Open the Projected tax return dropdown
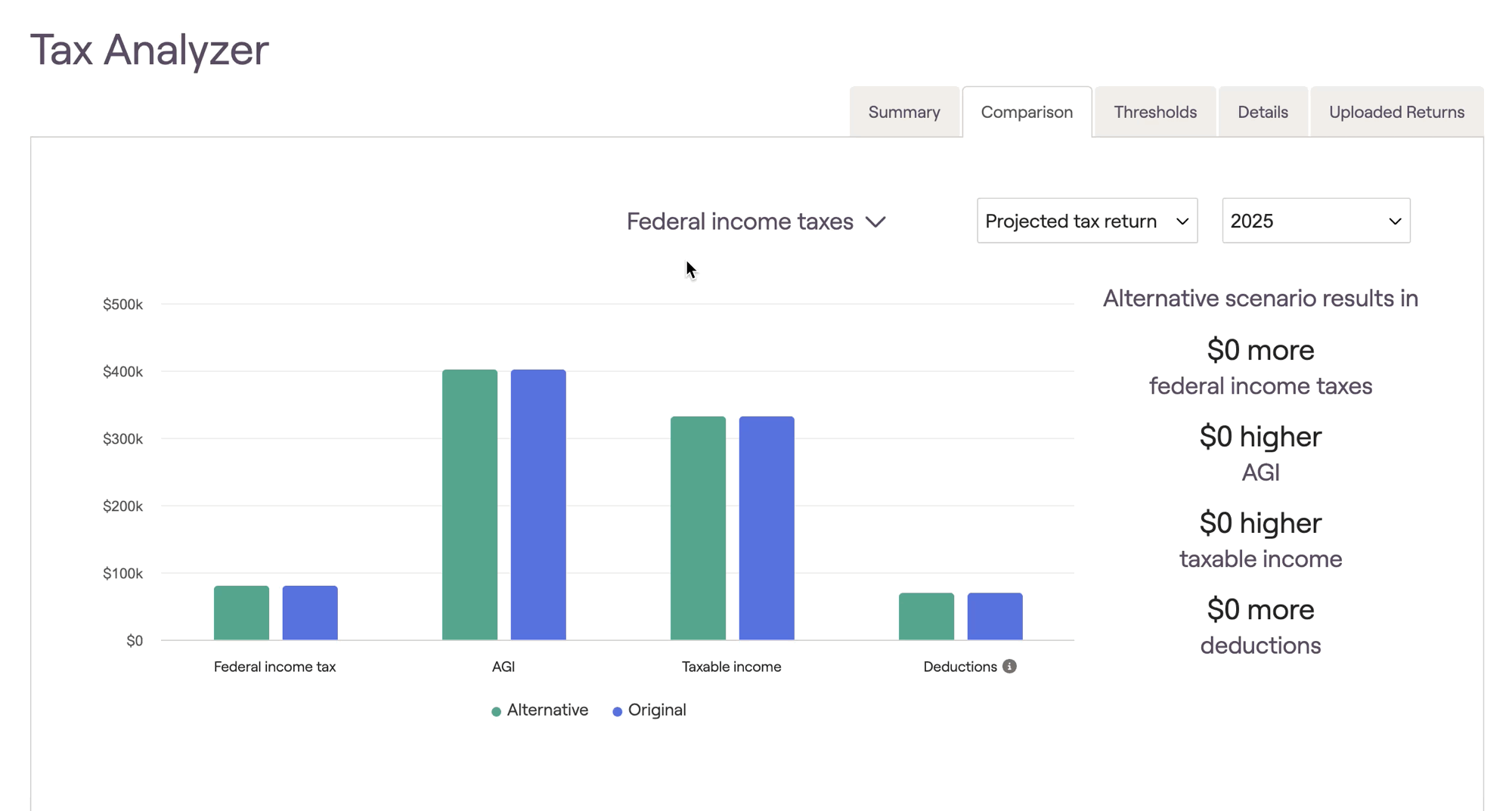1512x811 pixels. [1086, 221]
